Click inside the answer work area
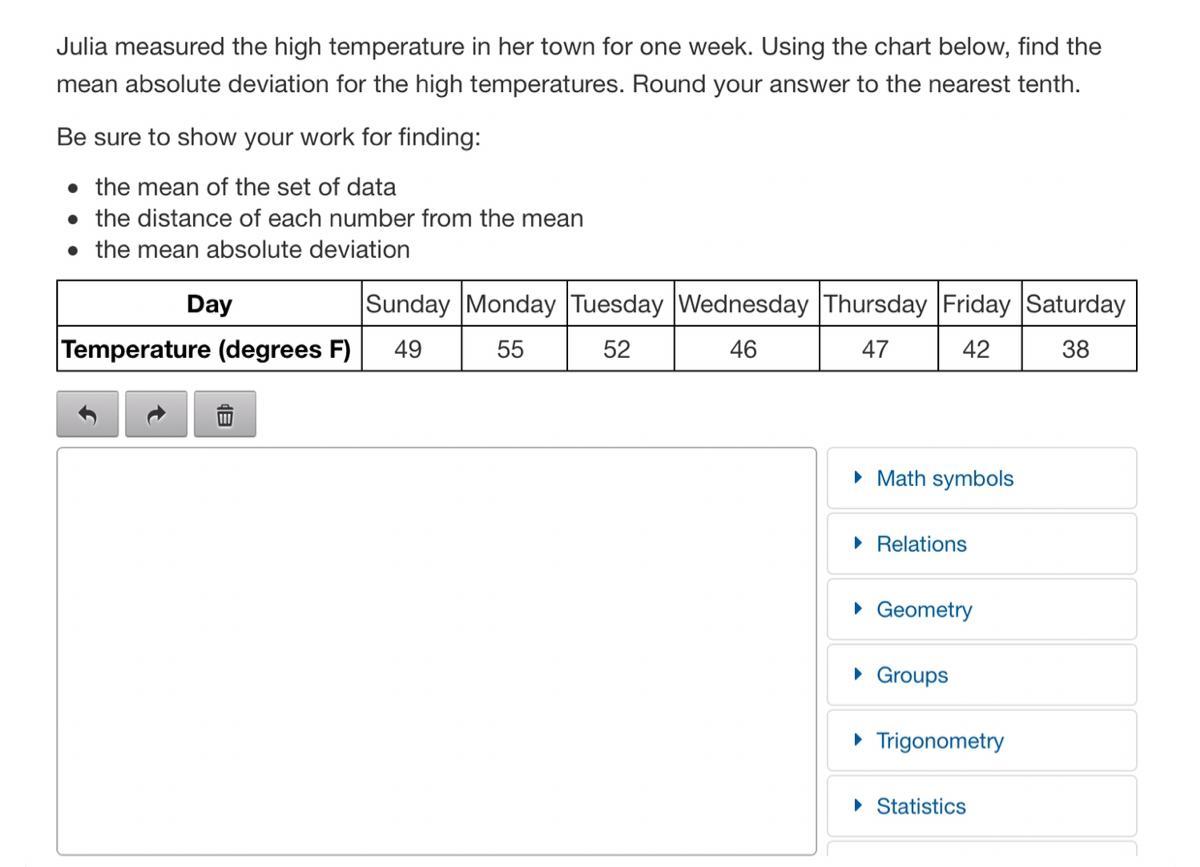 (x=436, y=650)
